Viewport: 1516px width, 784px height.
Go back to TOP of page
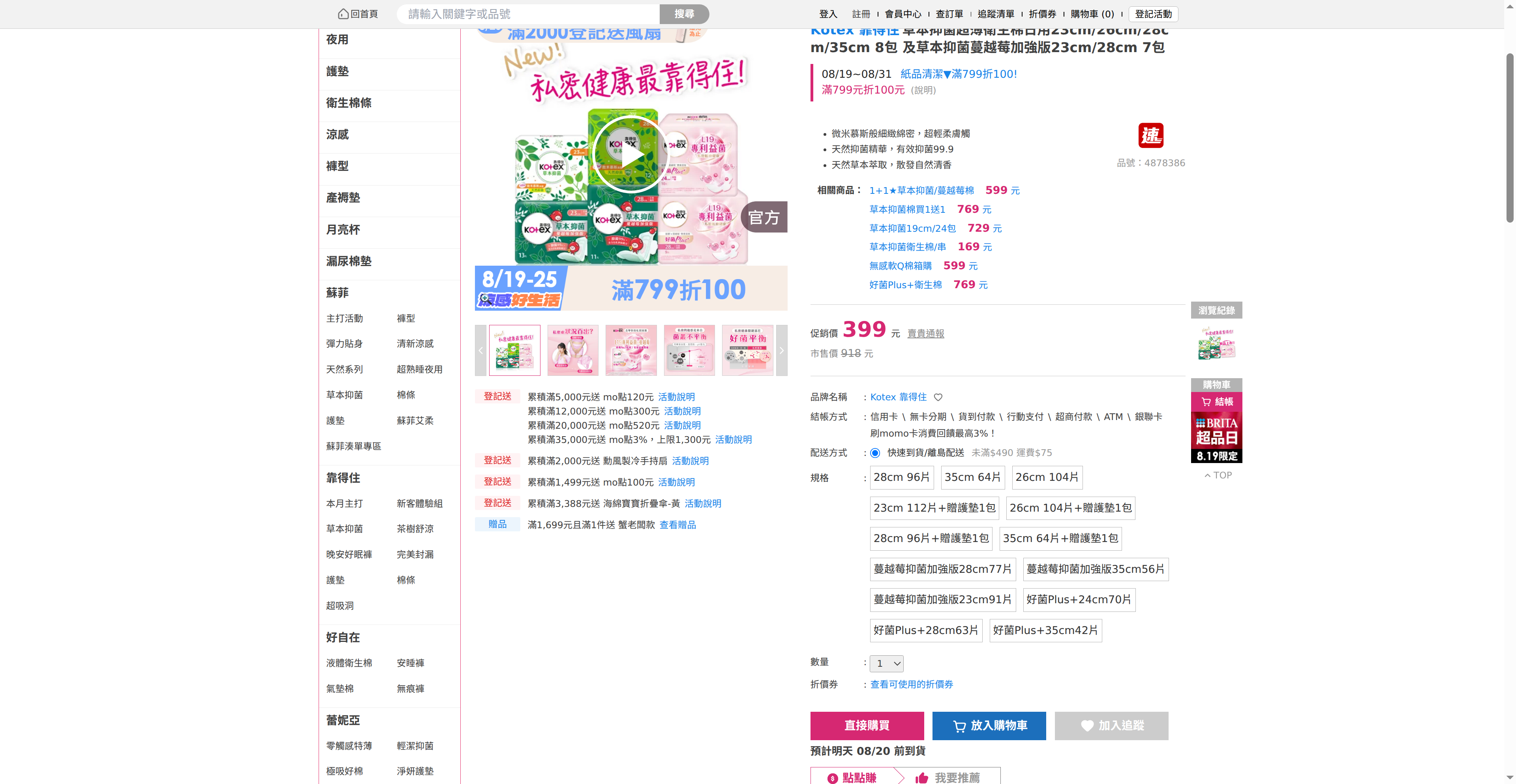coord(1218,475)
